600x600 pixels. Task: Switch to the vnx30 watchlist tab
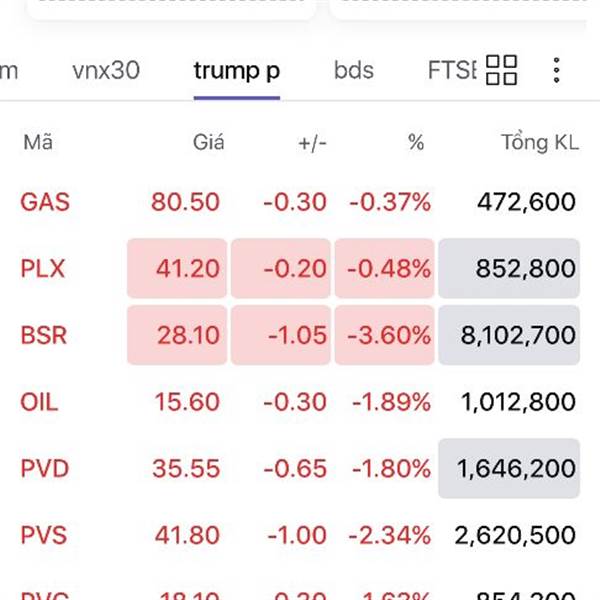coord(106,70)
